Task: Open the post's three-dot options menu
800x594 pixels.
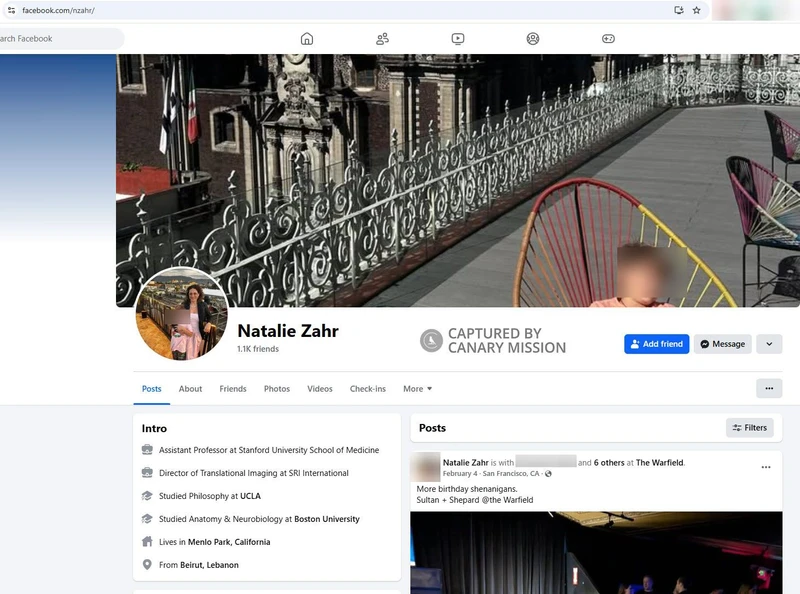Action: pos(766,467)
